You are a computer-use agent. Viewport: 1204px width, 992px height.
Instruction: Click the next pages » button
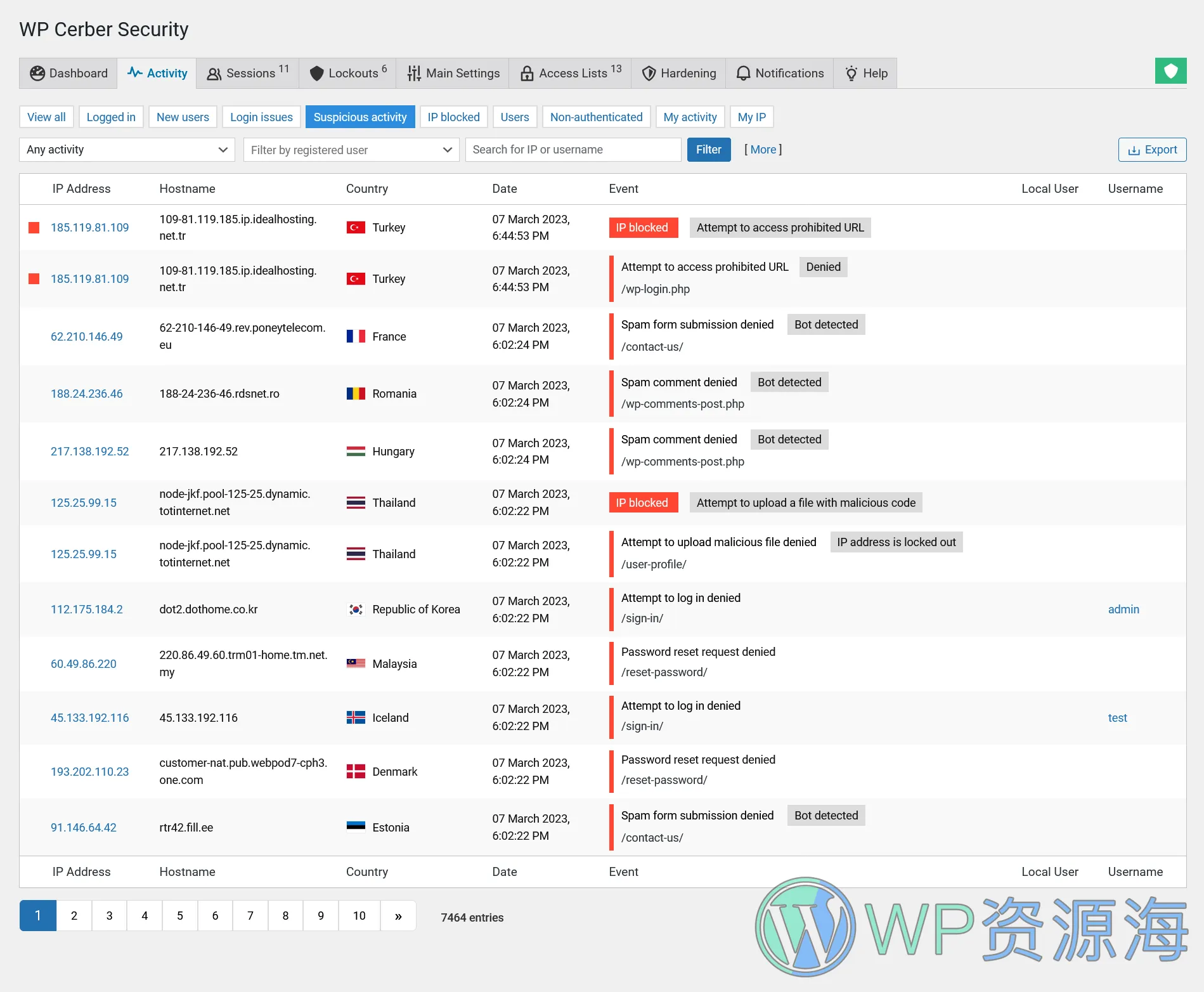coord(398,915)
